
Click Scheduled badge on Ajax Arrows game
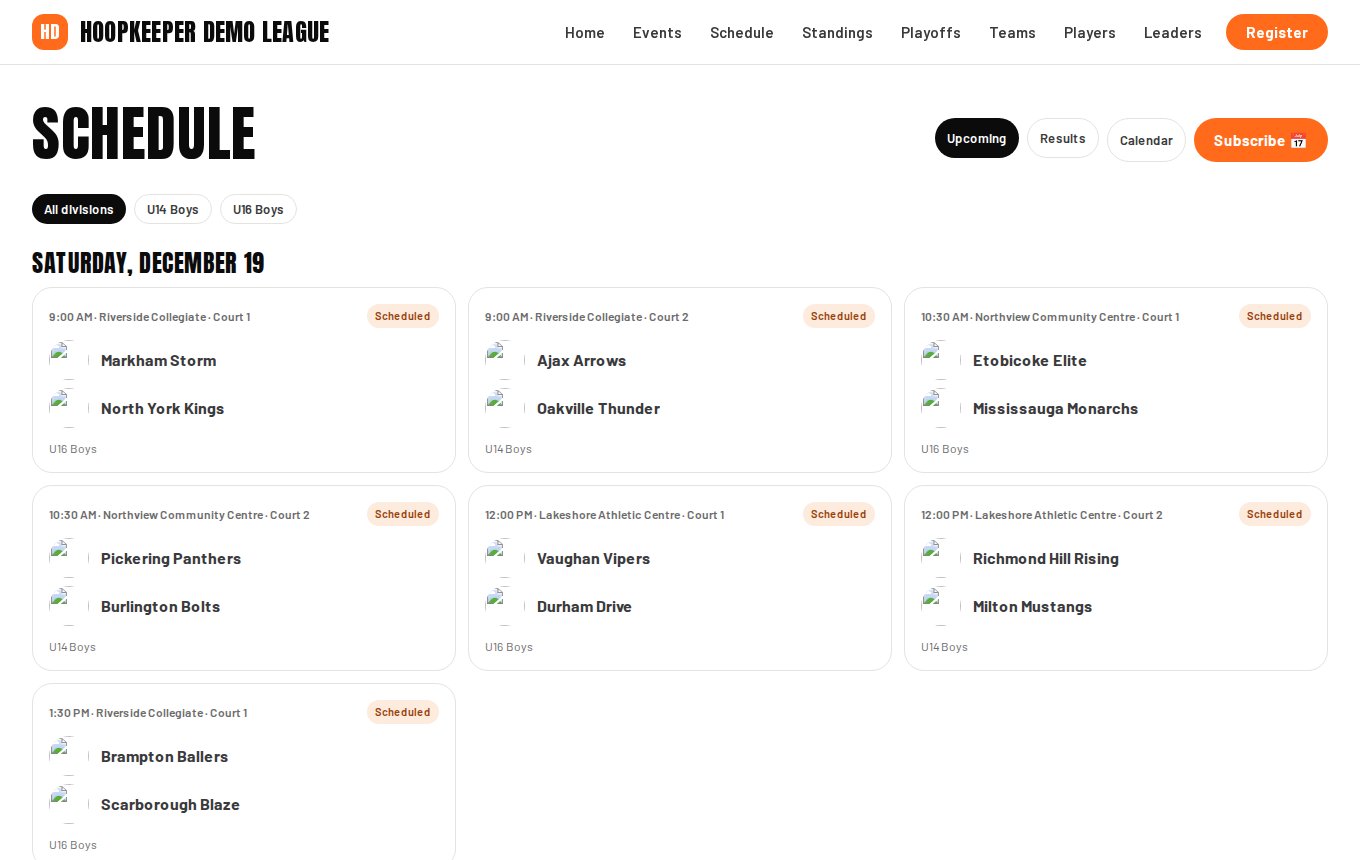pyautogui.click(x=839, y=316)
